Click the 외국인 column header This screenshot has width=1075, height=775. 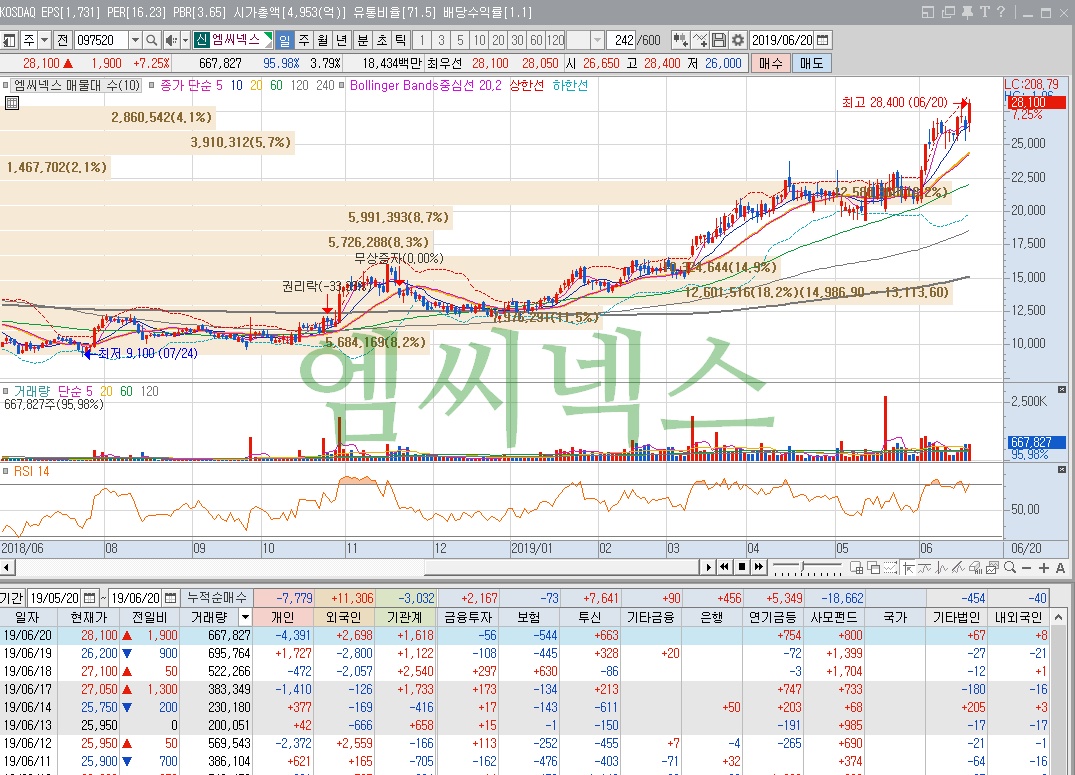pos(343,617)
